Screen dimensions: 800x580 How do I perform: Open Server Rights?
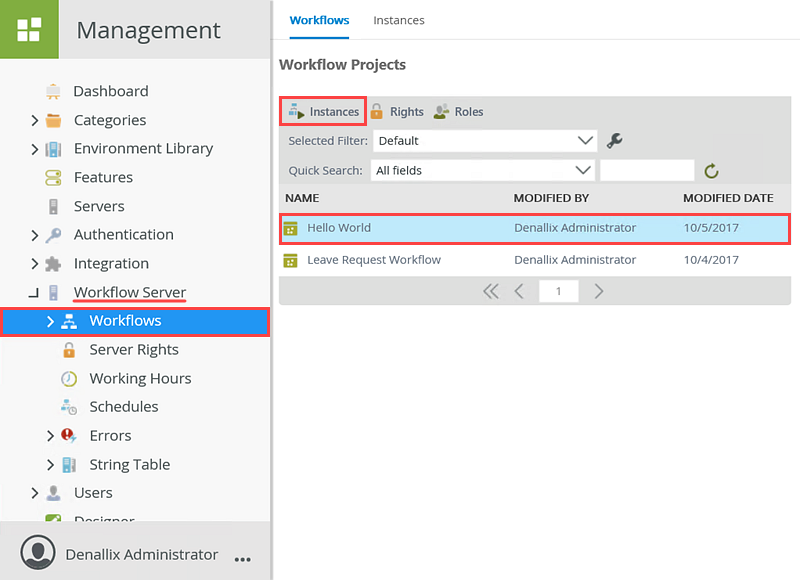click(134, 350)
